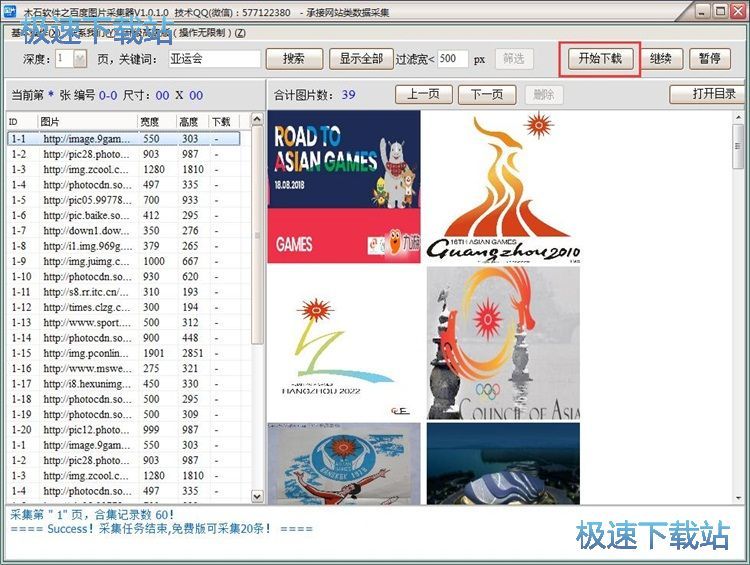The width and height of the screenshot is (750, 565).
Task: Focus the 过滤宽 width field showing 500
Action: click(x=452, y=59)
